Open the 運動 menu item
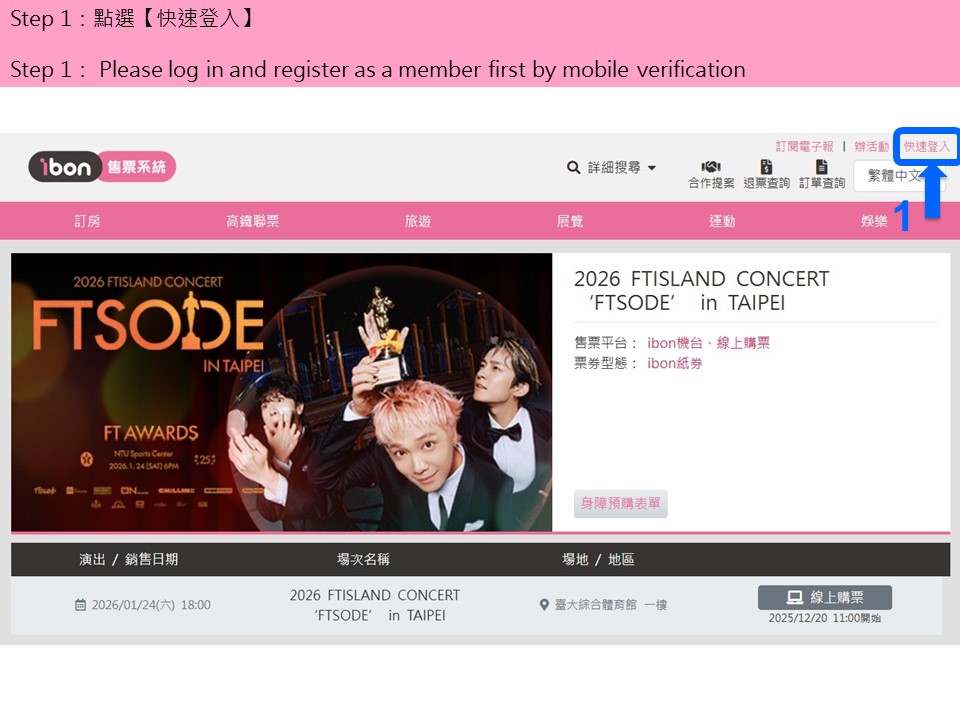The image size is (960, 720). 722,221
